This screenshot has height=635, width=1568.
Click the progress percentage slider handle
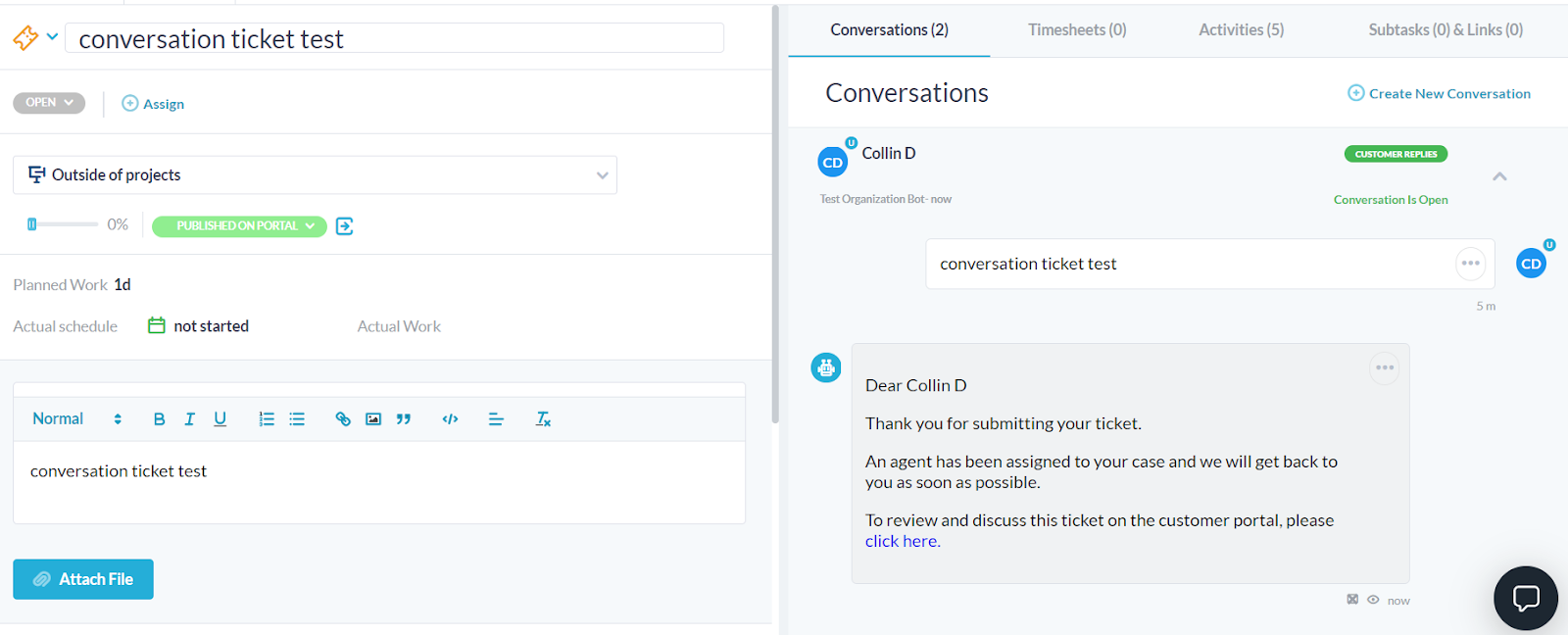tap(32, 224)
